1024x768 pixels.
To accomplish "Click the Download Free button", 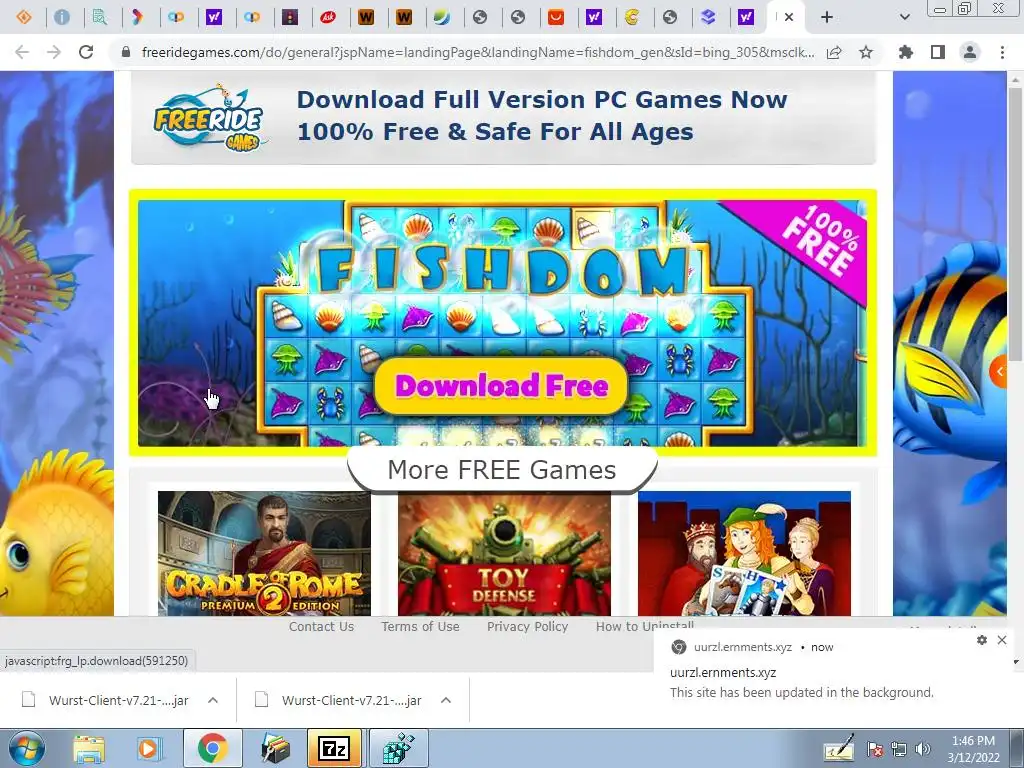I will click(x=502, y=386).
